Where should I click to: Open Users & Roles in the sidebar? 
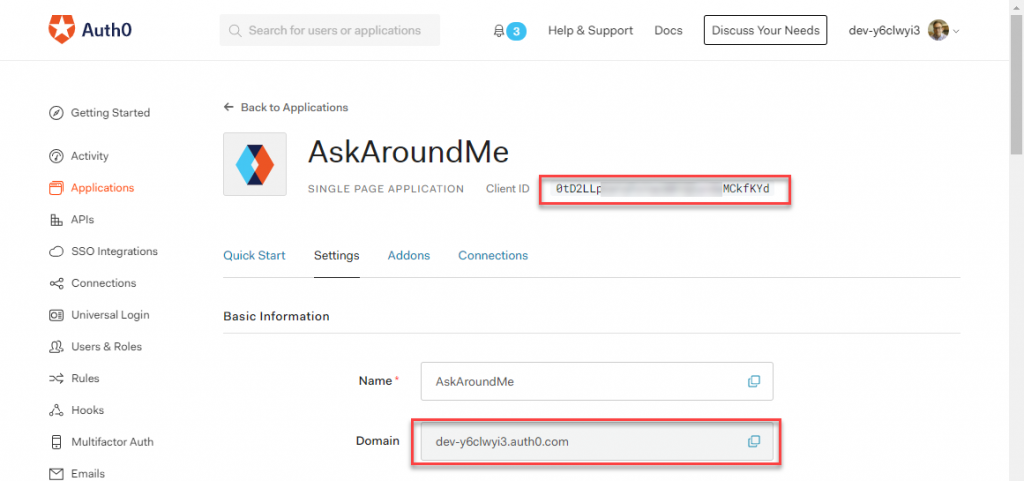pos(106,347)
